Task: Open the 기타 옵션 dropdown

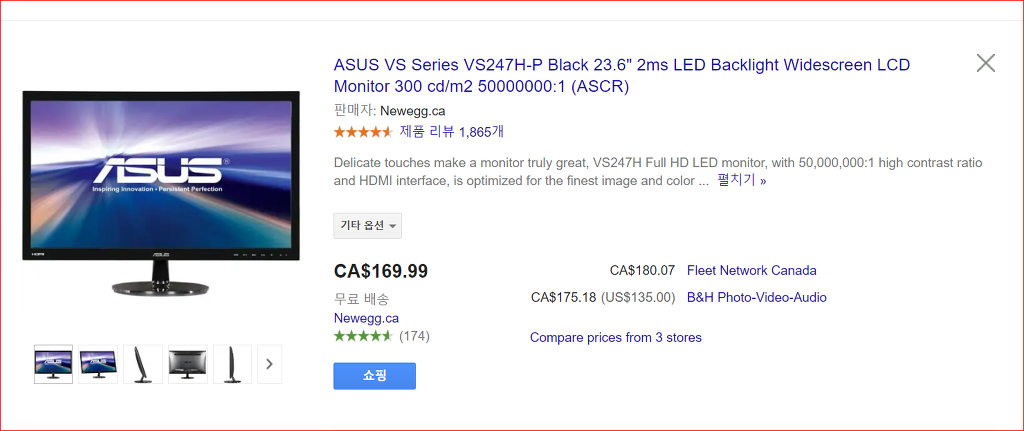Action: [x=368, y=226]
